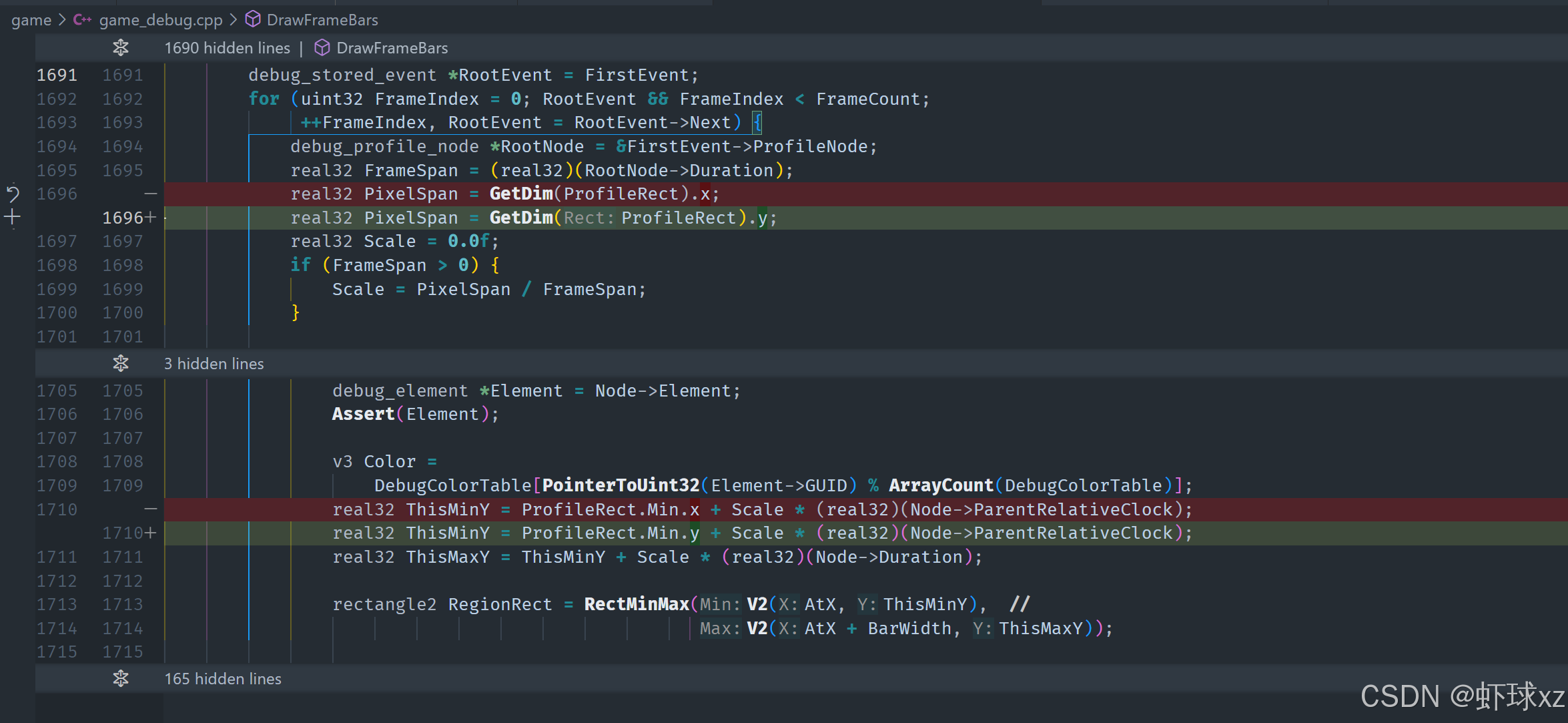Click the revert change arrow icon
The image size is (1568, 723).
tap(13, 194)
